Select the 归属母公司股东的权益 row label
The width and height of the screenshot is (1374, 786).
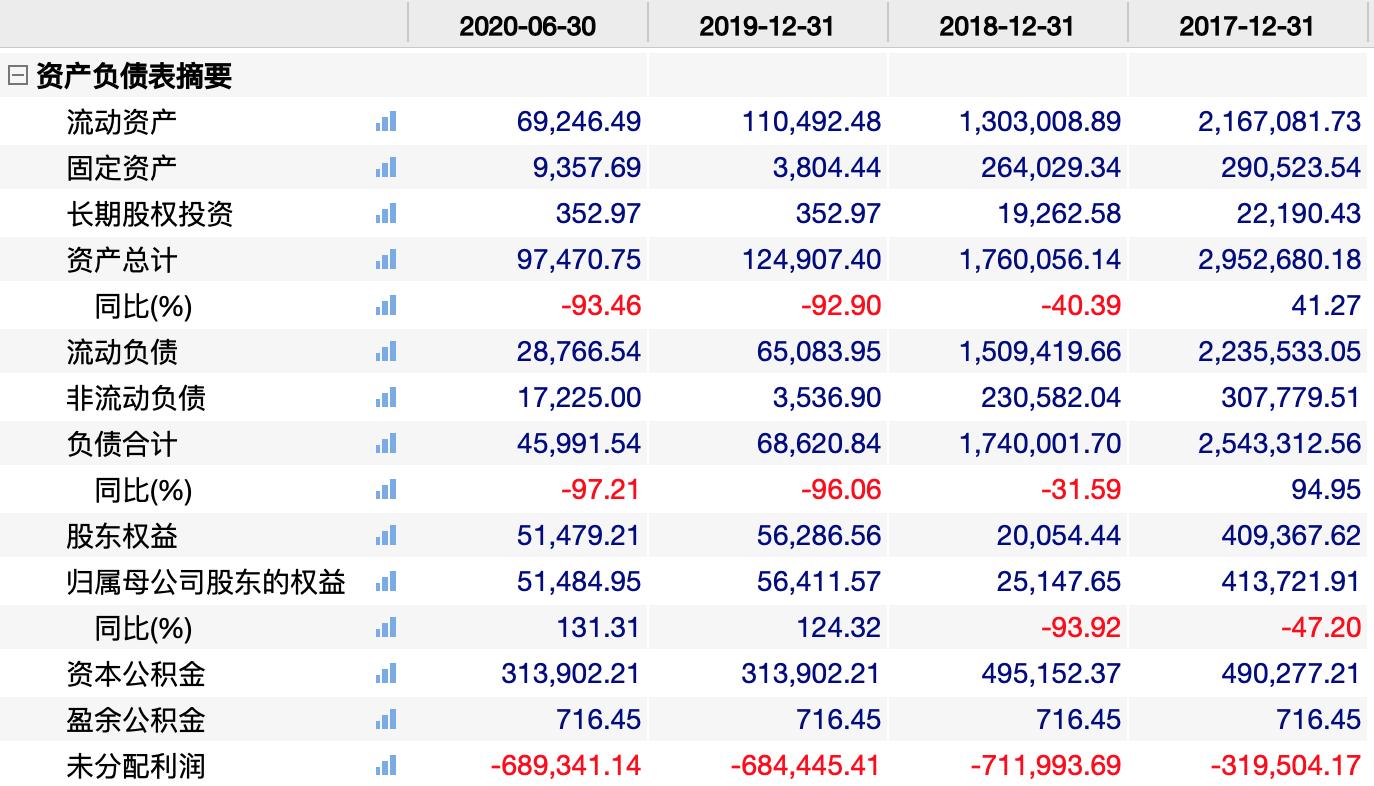(x=206, y=582)
